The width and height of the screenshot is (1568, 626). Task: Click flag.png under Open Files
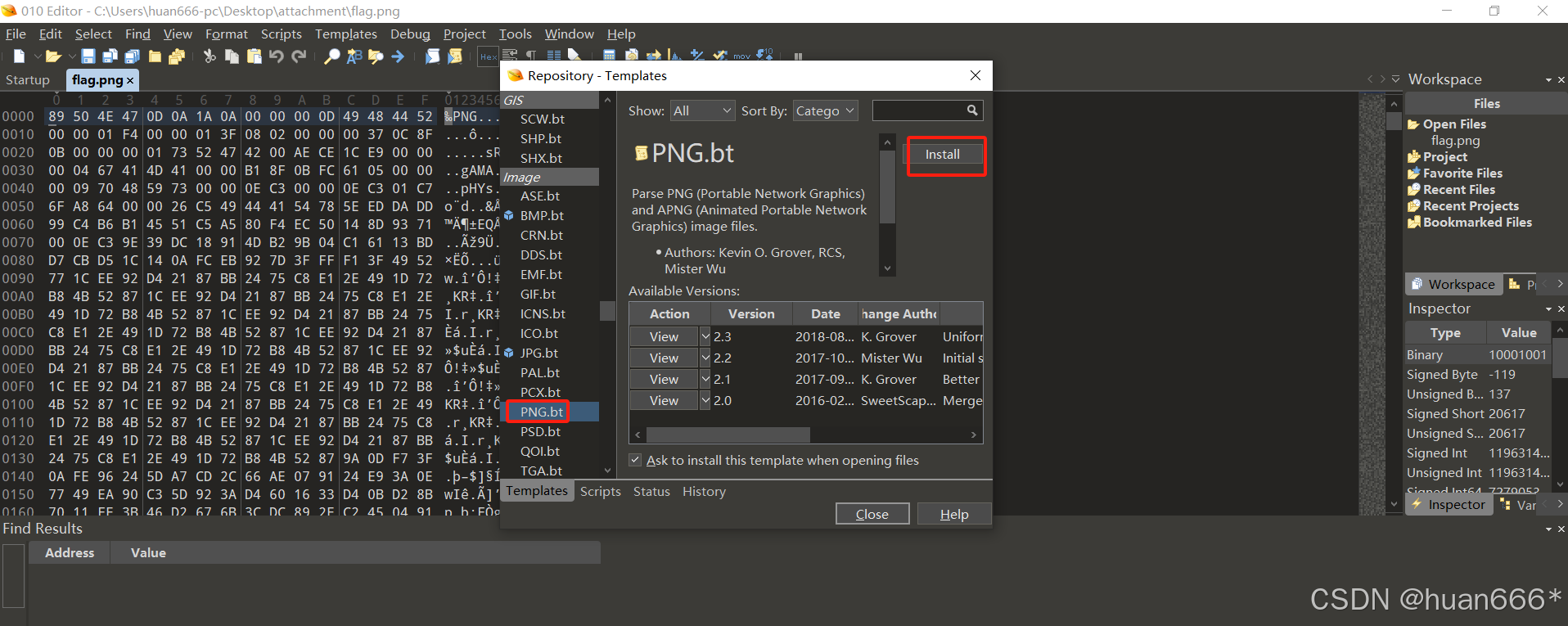[x=1455, y=140]
